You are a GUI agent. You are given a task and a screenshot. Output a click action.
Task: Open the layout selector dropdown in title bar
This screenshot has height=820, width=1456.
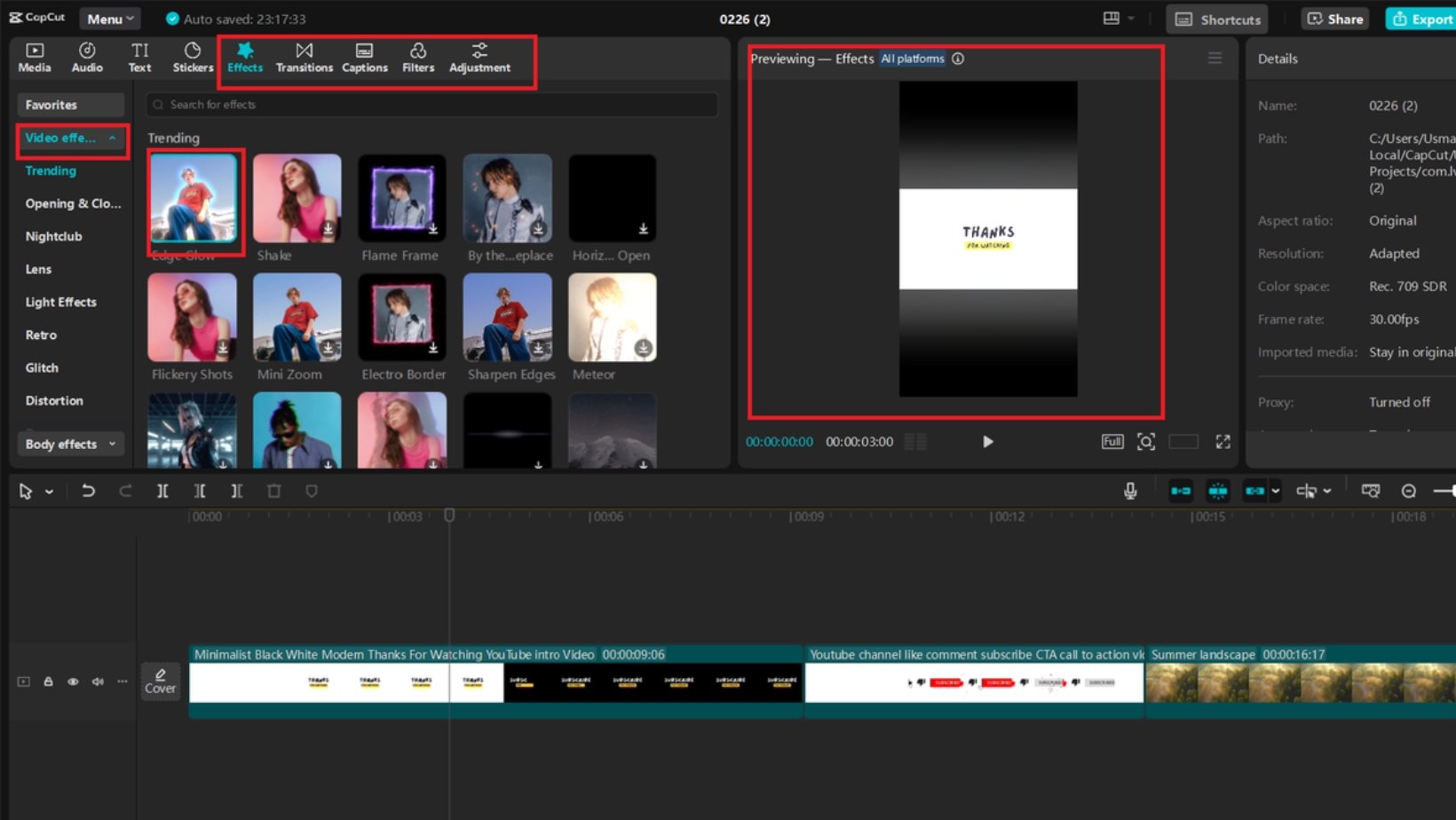tap(1118, 19)
